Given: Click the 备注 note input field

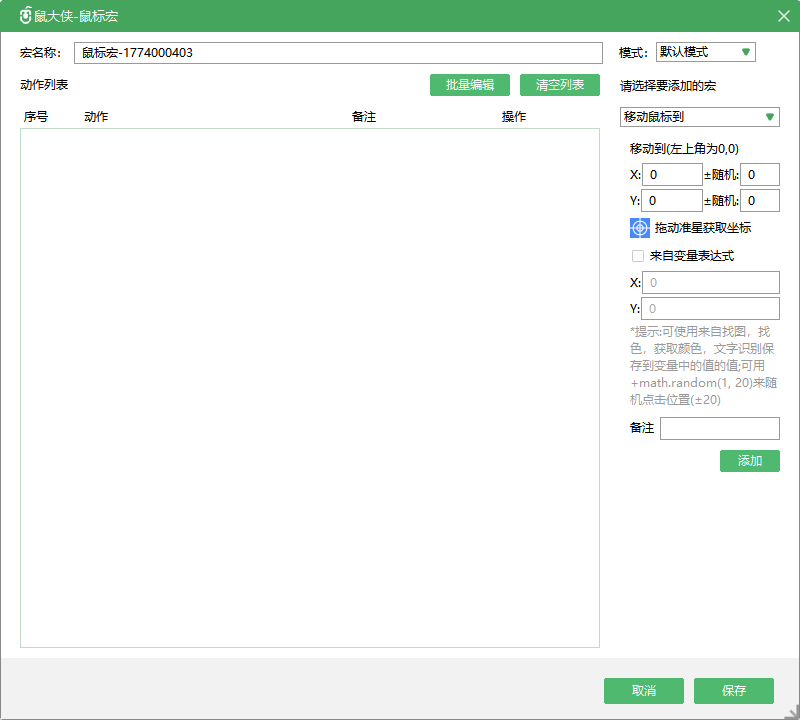Looking at the screenshot, I should pyautogui.click(x=719, y=428).
